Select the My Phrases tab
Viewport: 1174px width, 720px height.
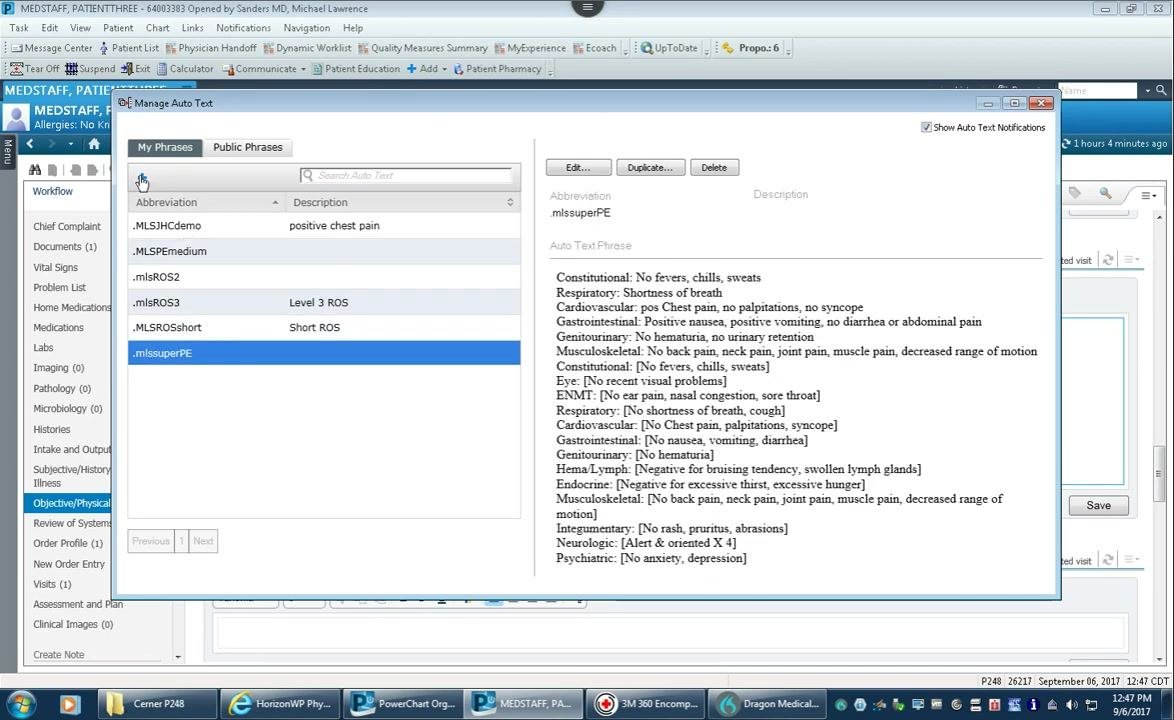point(165,147)
